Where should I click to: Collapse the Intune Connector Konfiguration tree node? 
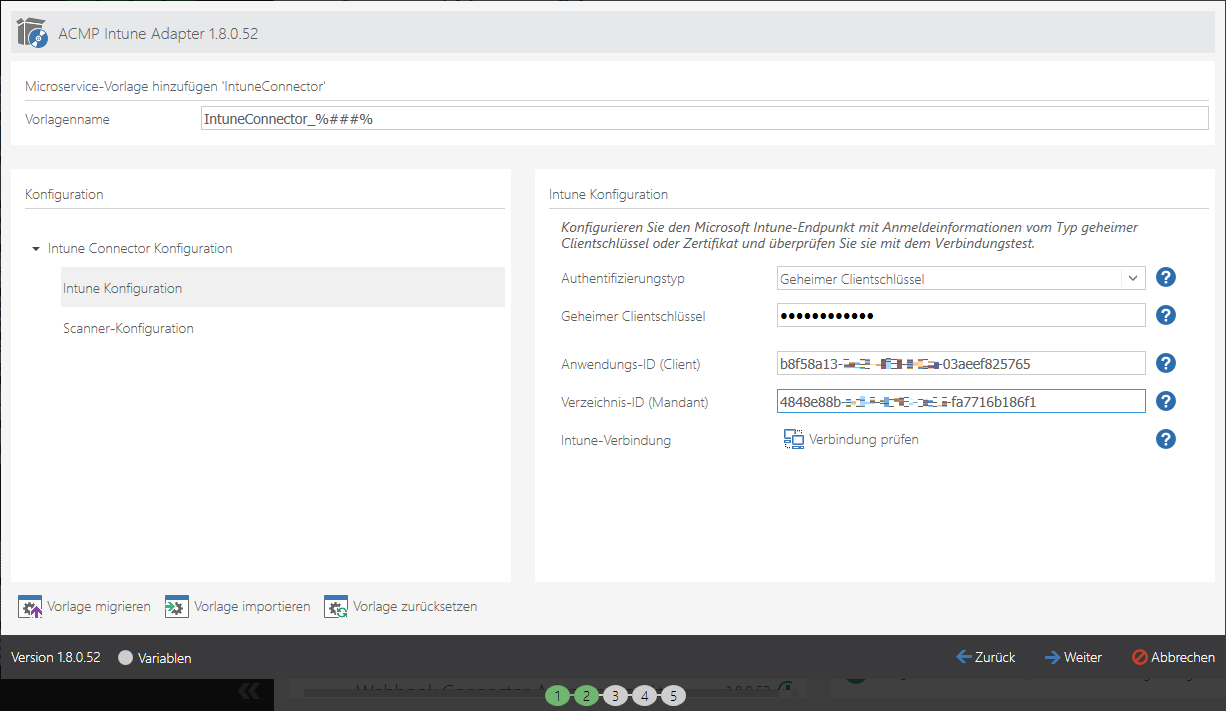[36, 249]
